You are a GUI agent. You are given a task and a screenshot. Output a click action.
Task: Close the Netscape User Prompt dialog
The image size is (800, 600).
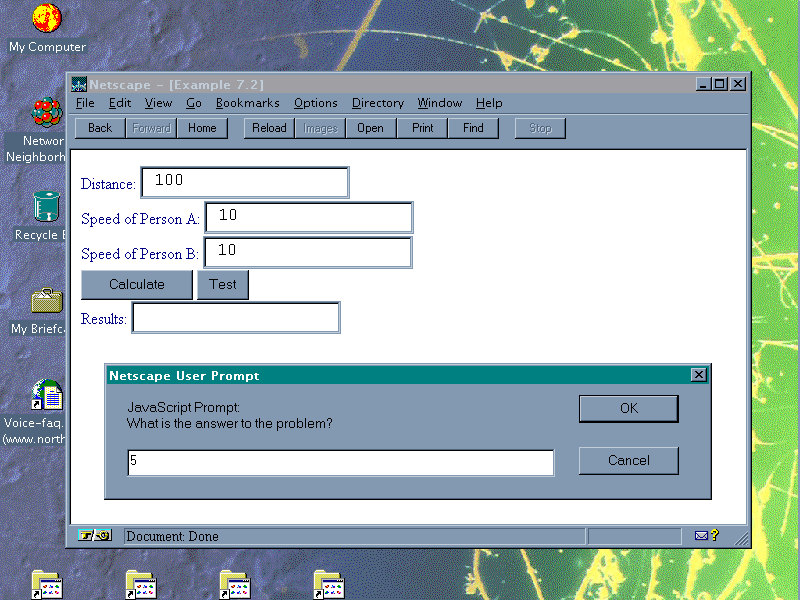click(x=698, y=375)
